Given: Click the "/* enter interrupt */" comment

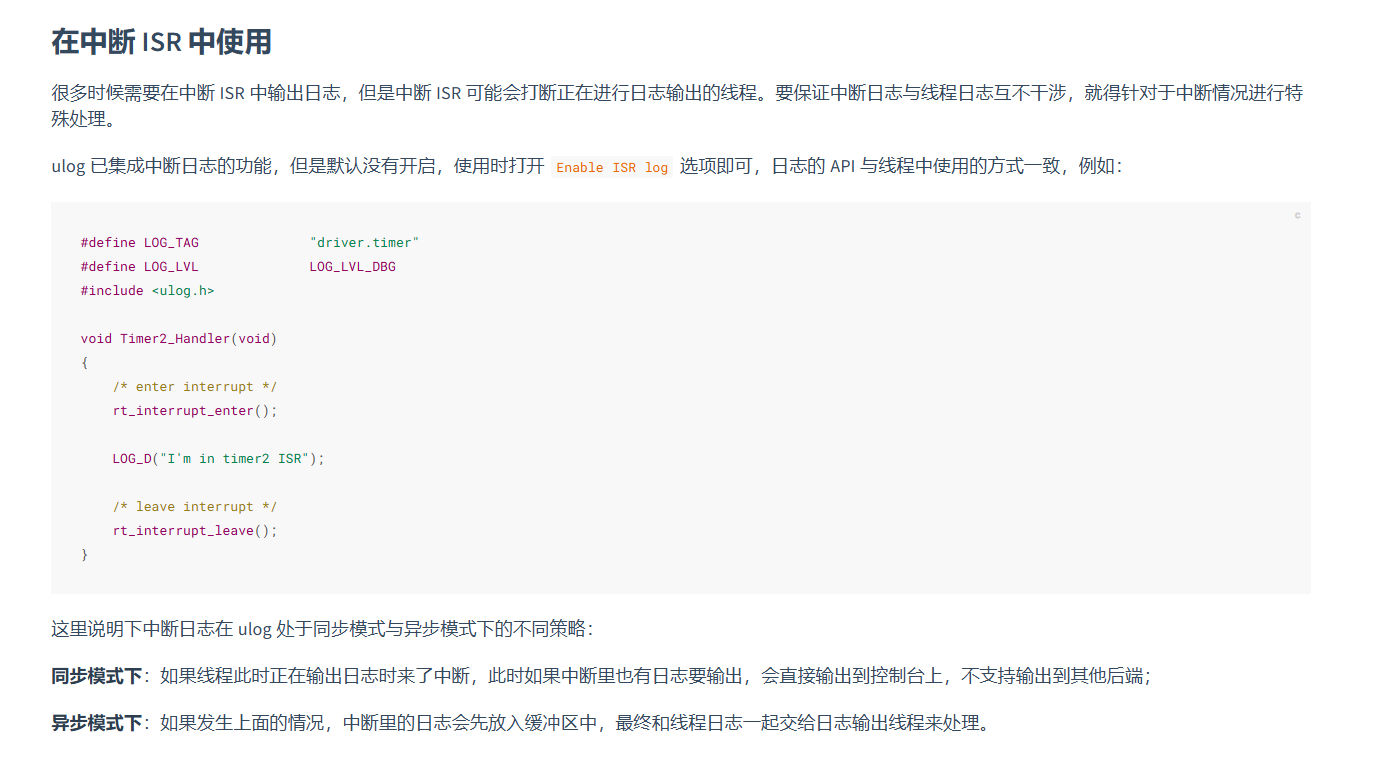Looking at the screenshot, I should click(194, 387).
